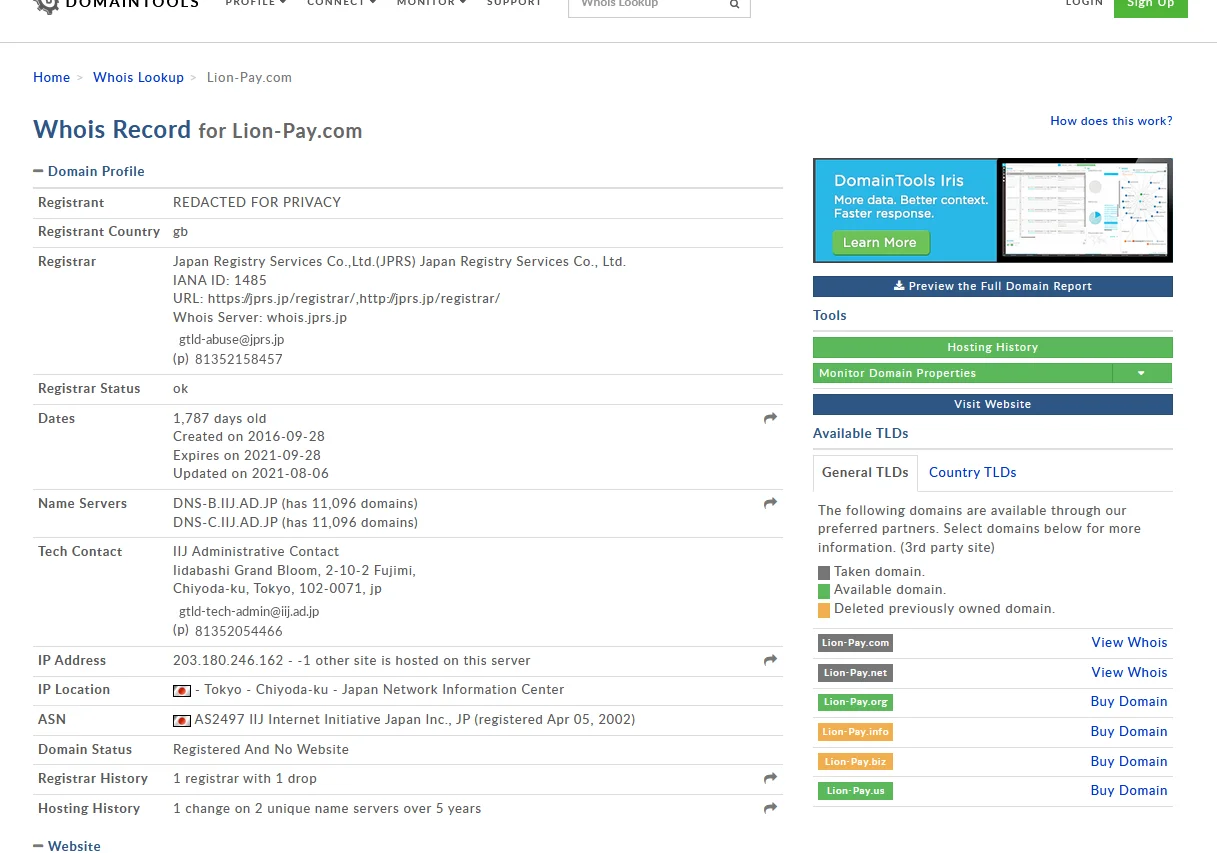Image resolution: width=1217 pixels, height=853 pixels.
Task: Navigate to Home breadcrumb
Action: pos(52,77)
